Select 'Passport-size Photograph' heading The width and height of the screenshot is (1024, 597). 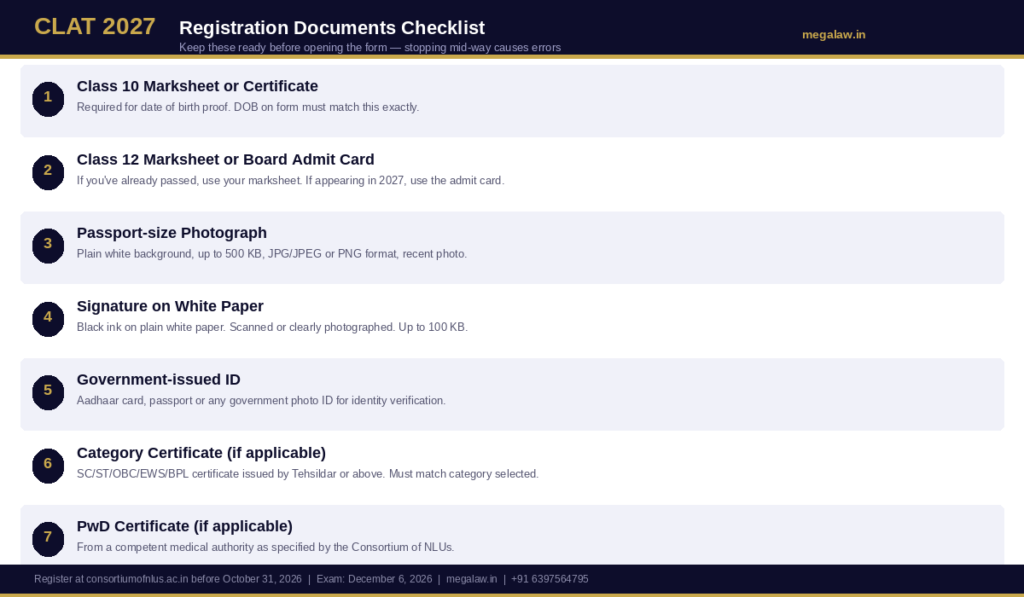pyautogui.click(x=172, y=233)
